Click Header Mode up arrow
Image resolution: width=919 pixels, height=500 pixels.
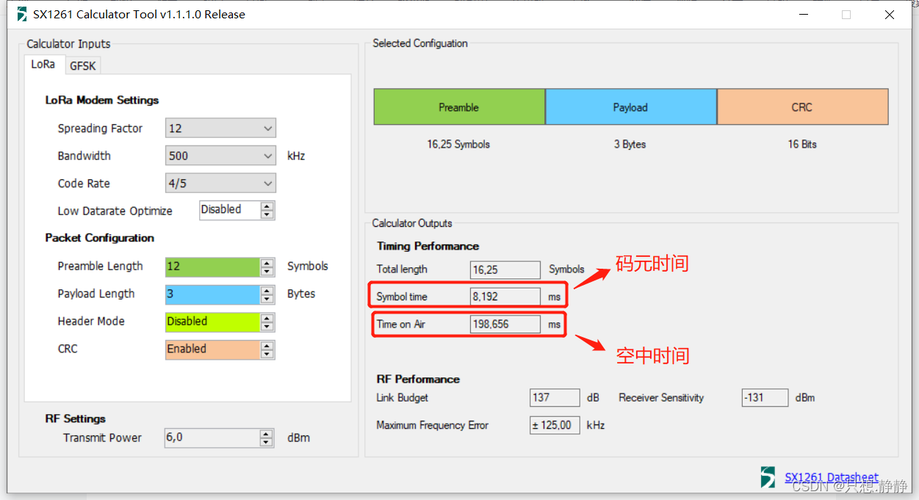pyautogui.click(x=267, y=318)
